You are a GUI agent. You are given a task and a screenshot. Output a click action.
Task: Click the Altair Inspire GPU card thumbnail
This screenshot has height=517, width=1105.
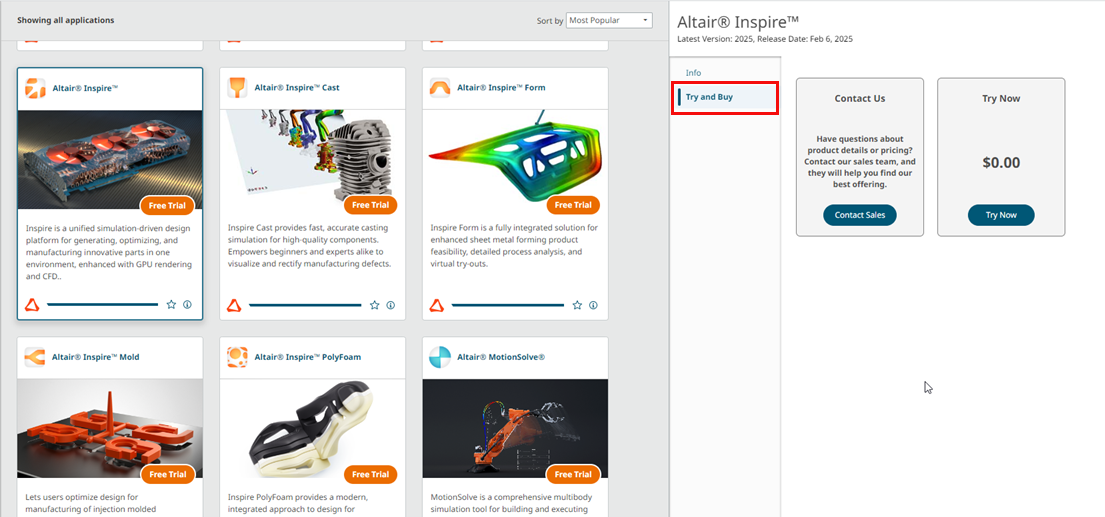click(110, 159)
